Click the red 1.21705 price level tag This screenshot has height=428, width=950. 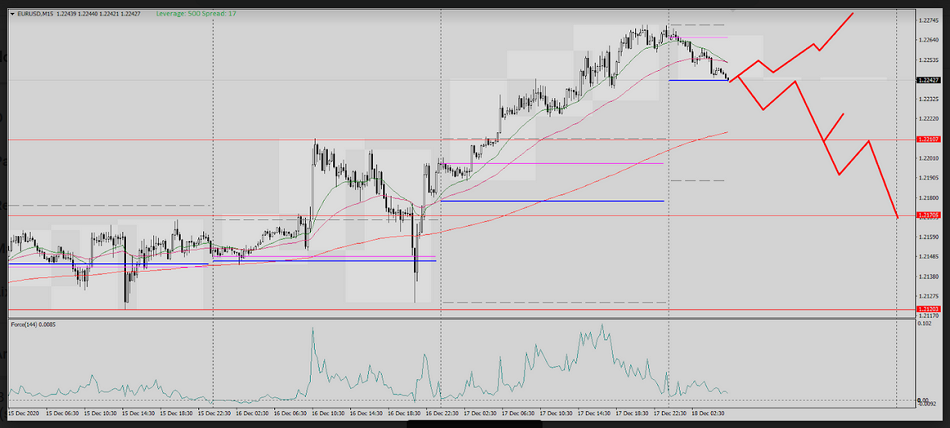coord(929,215)
